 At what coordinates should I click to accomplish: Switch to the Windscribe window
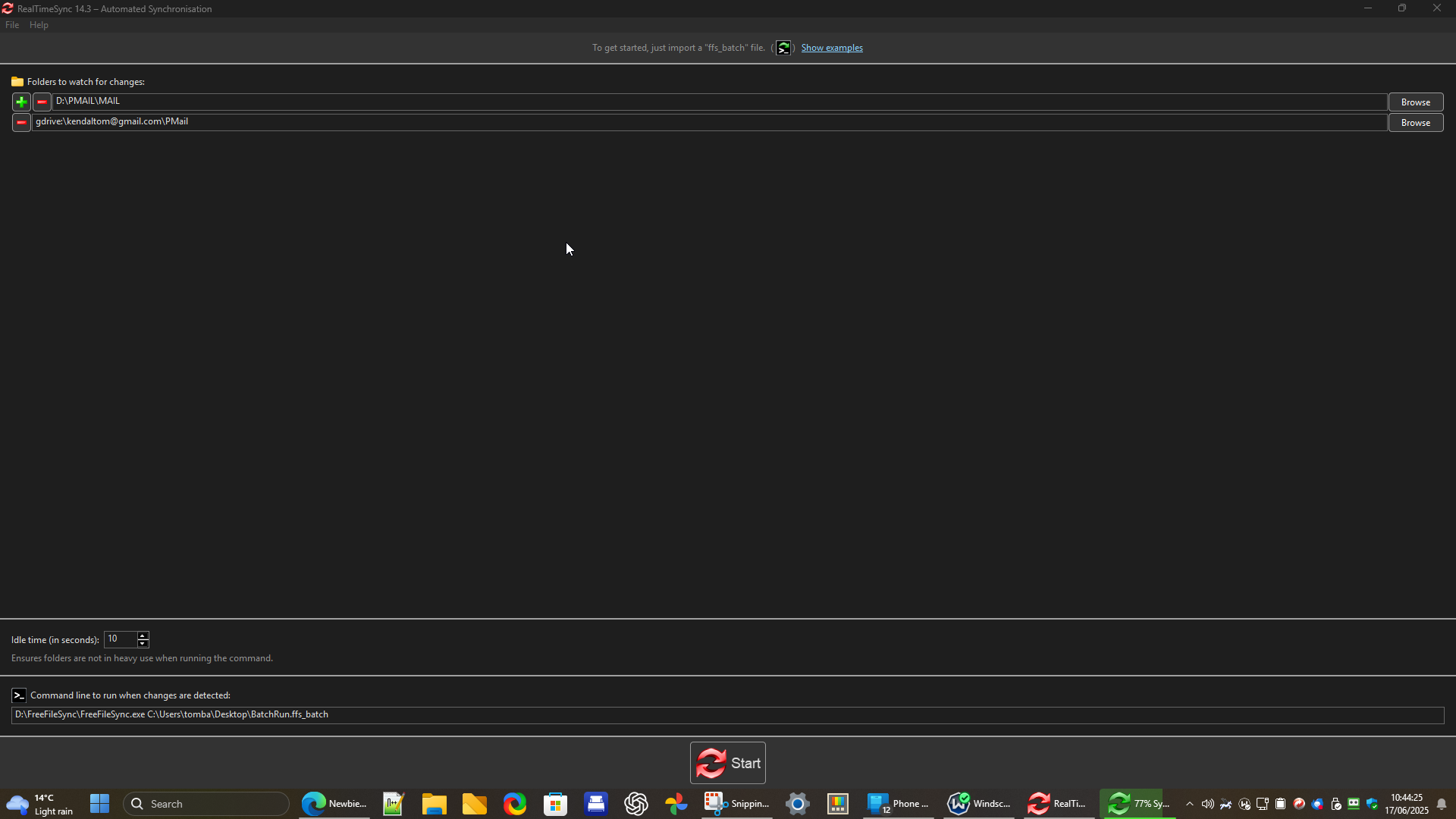[979, 804]
